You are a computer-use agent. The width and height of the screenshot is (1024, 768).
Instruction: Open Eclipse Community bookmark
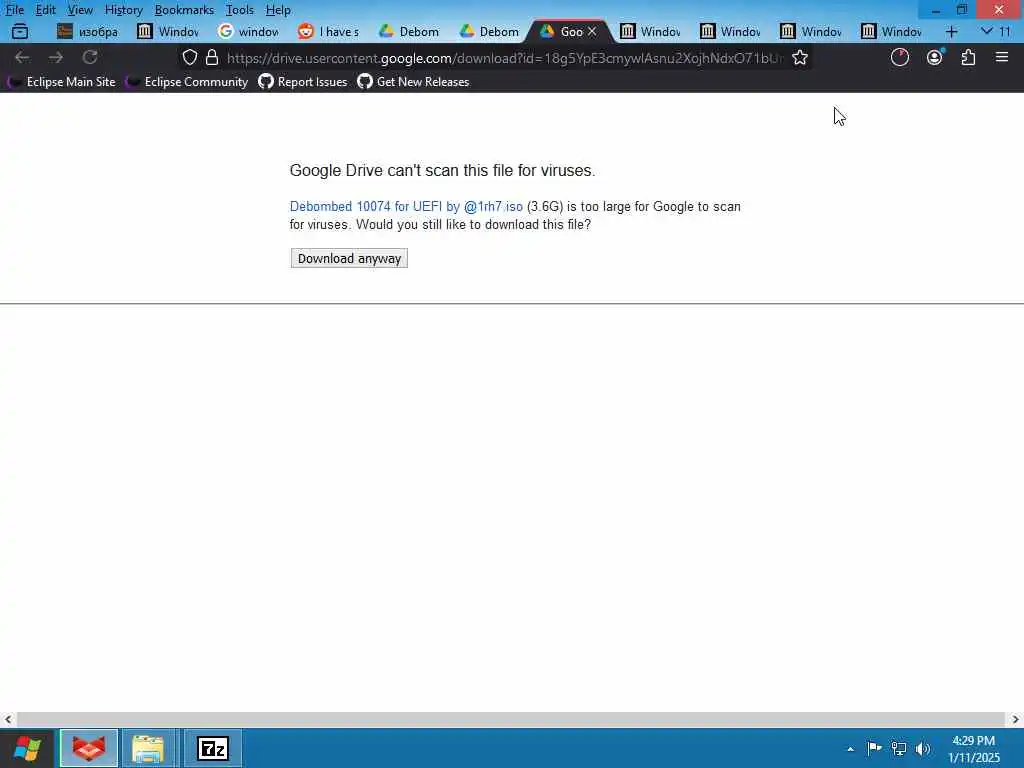click(x=187, y=82)
